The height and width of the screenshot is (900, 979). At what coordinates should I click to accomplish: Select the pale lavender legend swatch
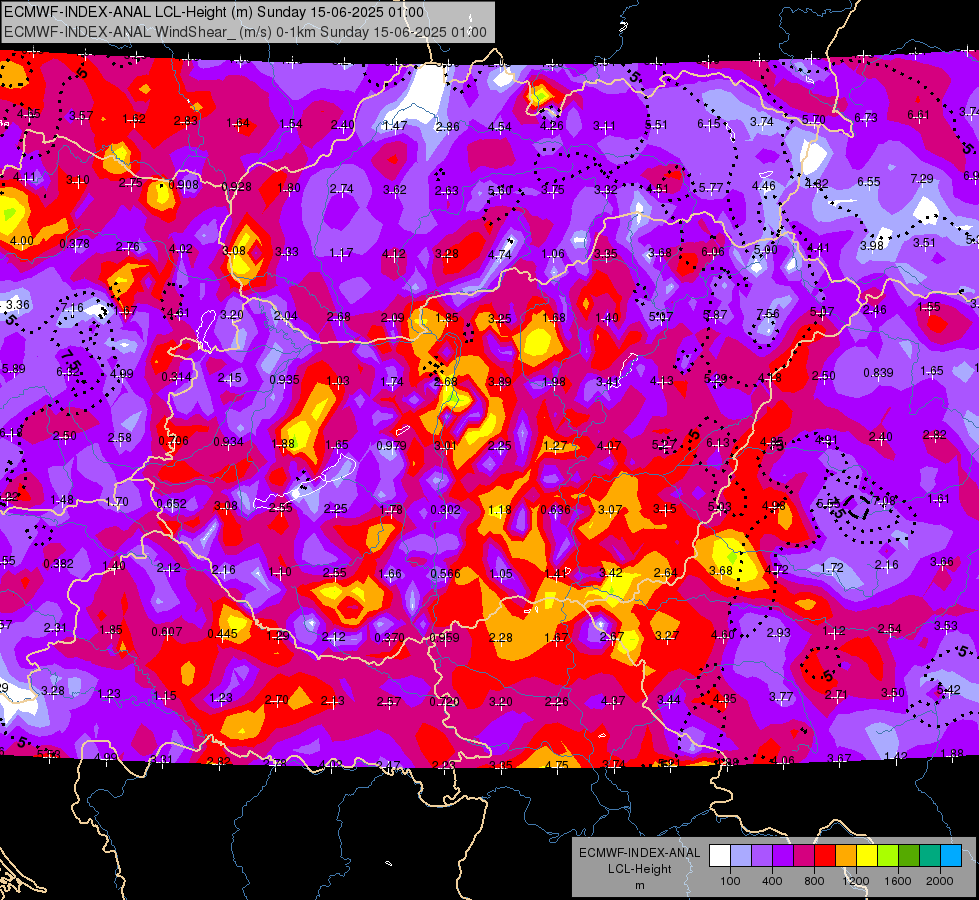[x=741, y=856]
